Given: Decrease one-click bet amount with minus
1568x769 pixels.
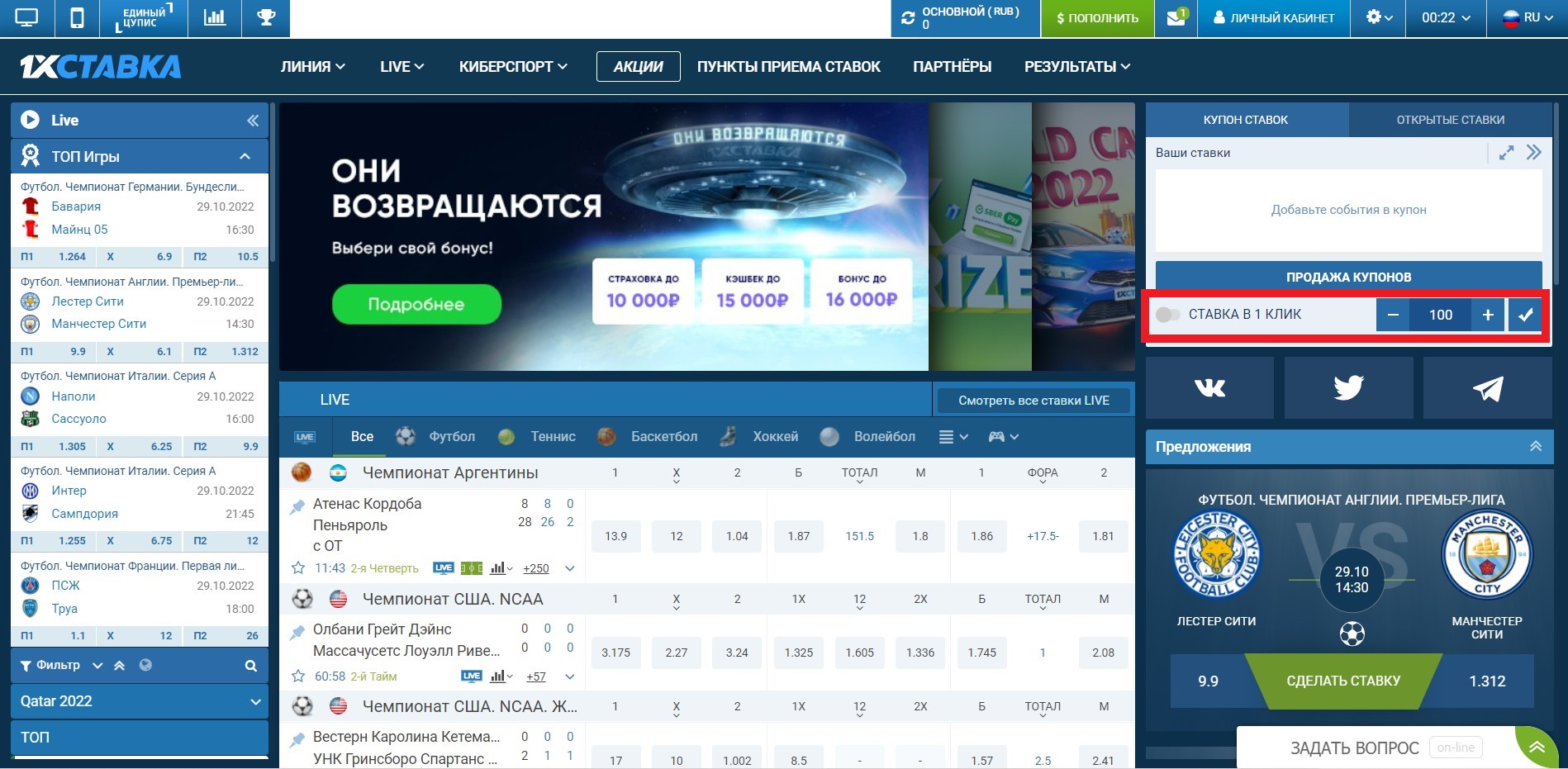Looking at the screenshot, I should 1393,315.
